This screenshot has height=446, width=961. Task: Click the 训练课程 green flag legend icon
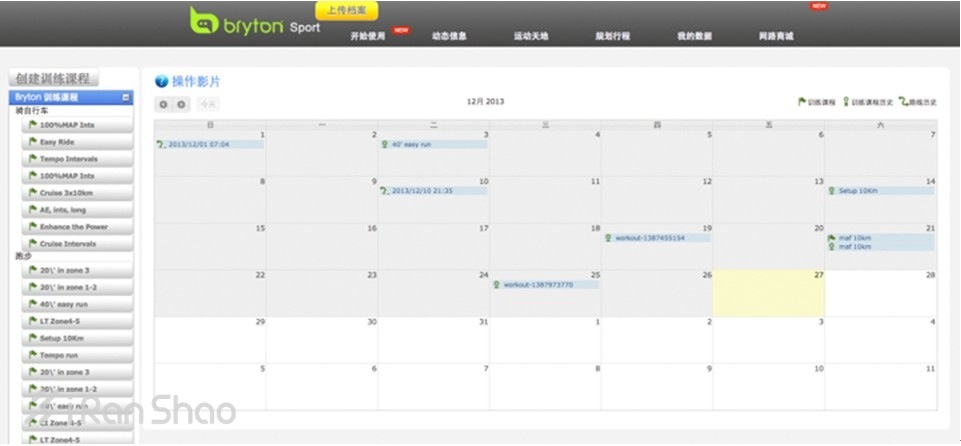[x=802, y=102]
